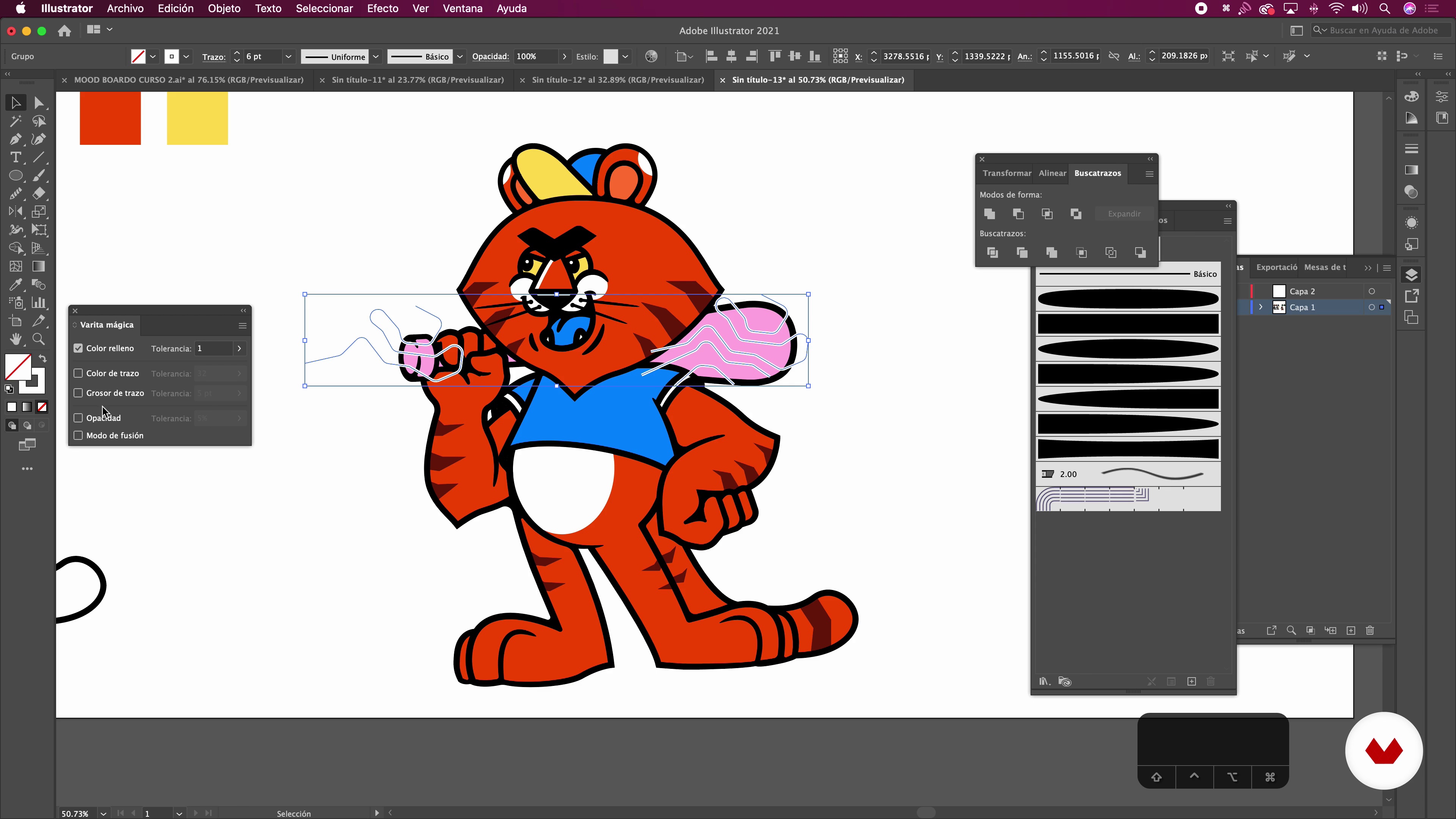This screenshot has width=1456, height=819.
Task: Select the Gradient tool
Action: (x=39, y=266)
